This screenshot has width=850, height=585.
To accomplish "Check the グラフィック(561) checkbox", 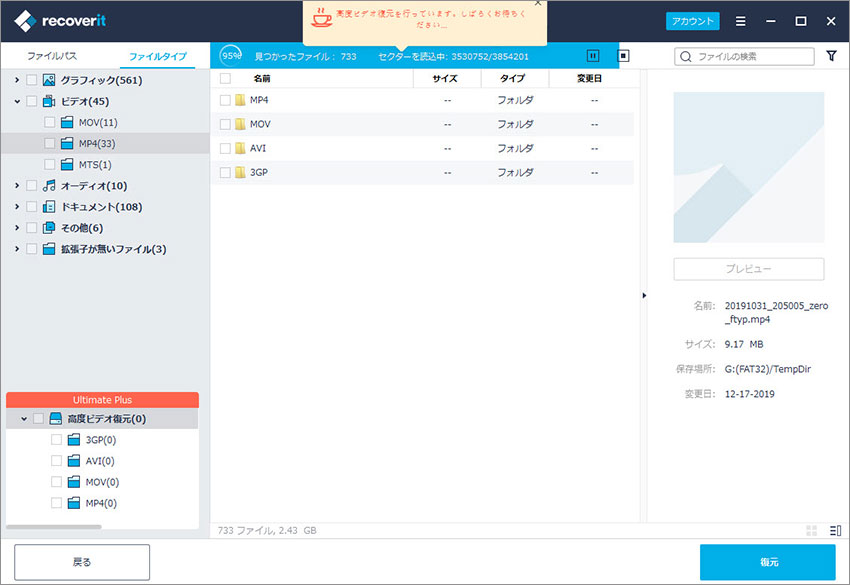I will 31,80.
